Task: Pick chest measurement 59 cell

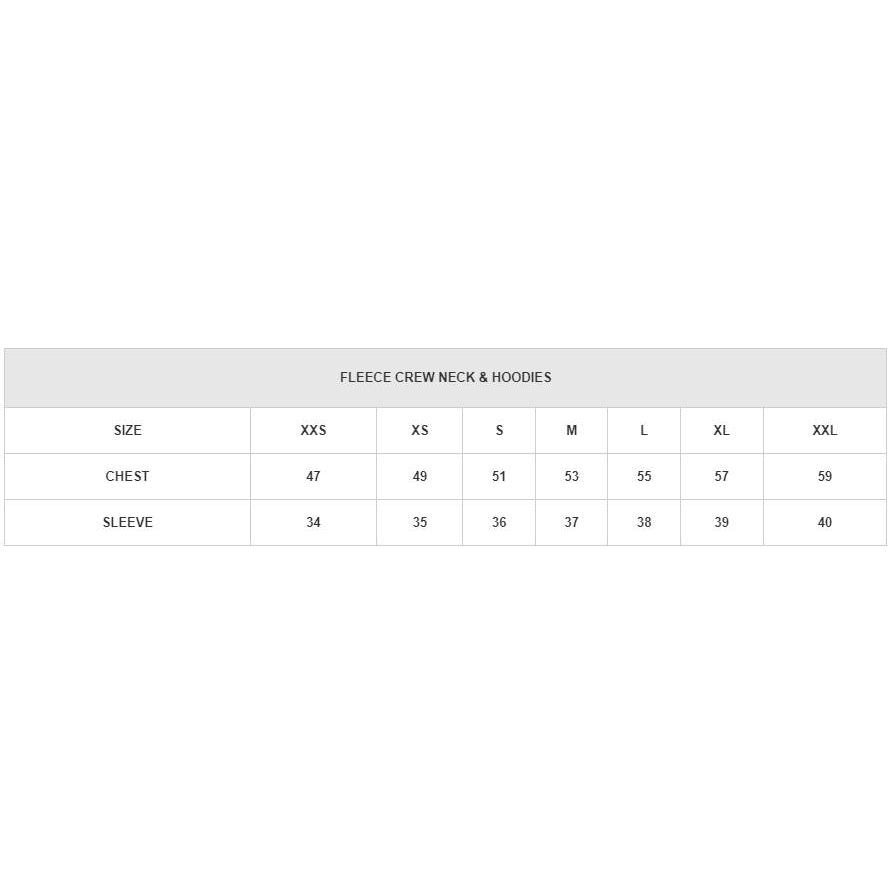Action: click(824, 477)
